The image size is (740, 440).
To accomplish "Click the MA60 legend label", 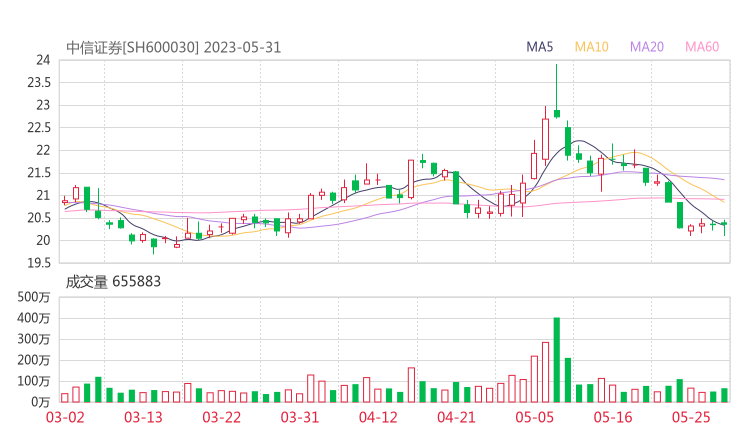I will point(702,47).
